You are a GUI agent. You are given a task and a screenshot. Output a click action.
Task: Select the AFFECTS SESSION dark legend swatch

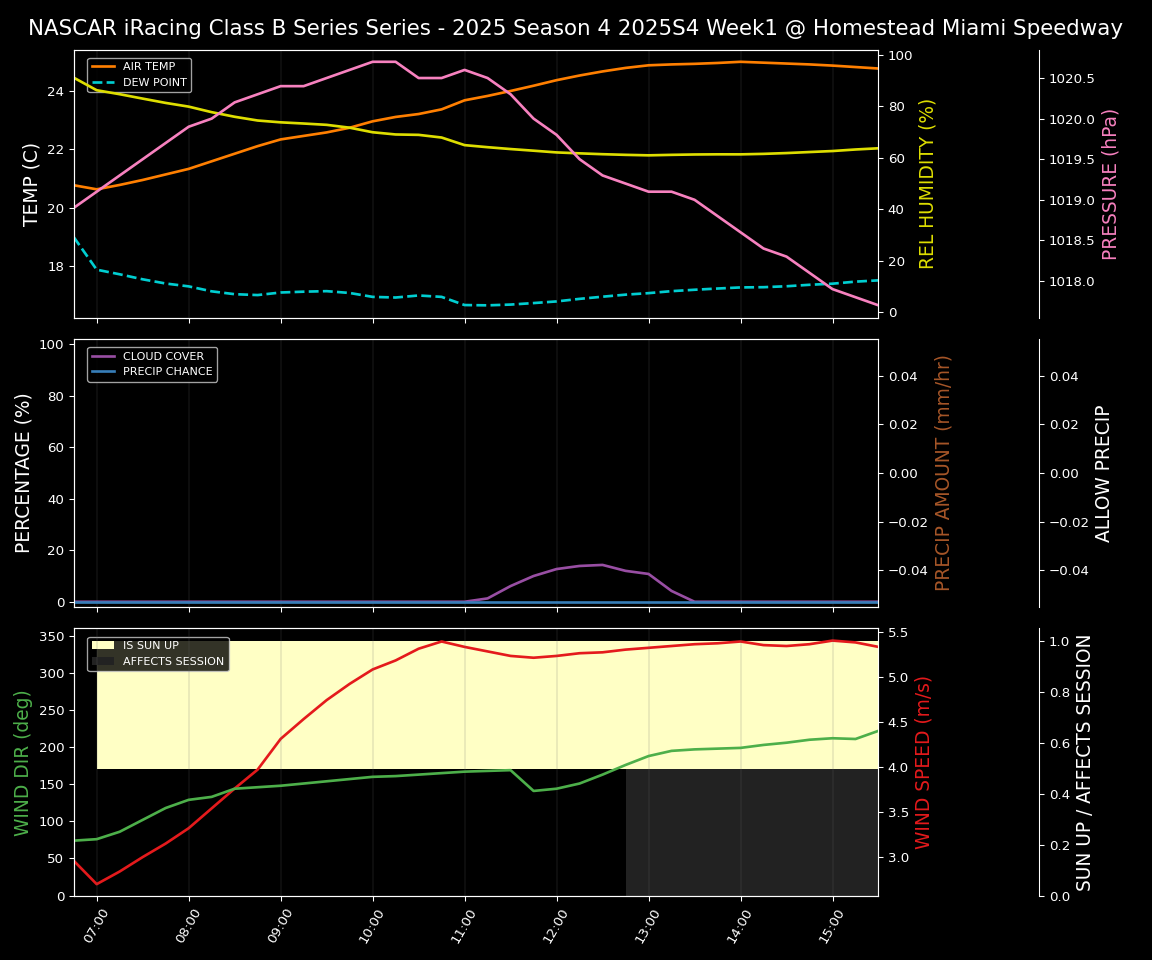pyautogui.click(x=101, y=661)
